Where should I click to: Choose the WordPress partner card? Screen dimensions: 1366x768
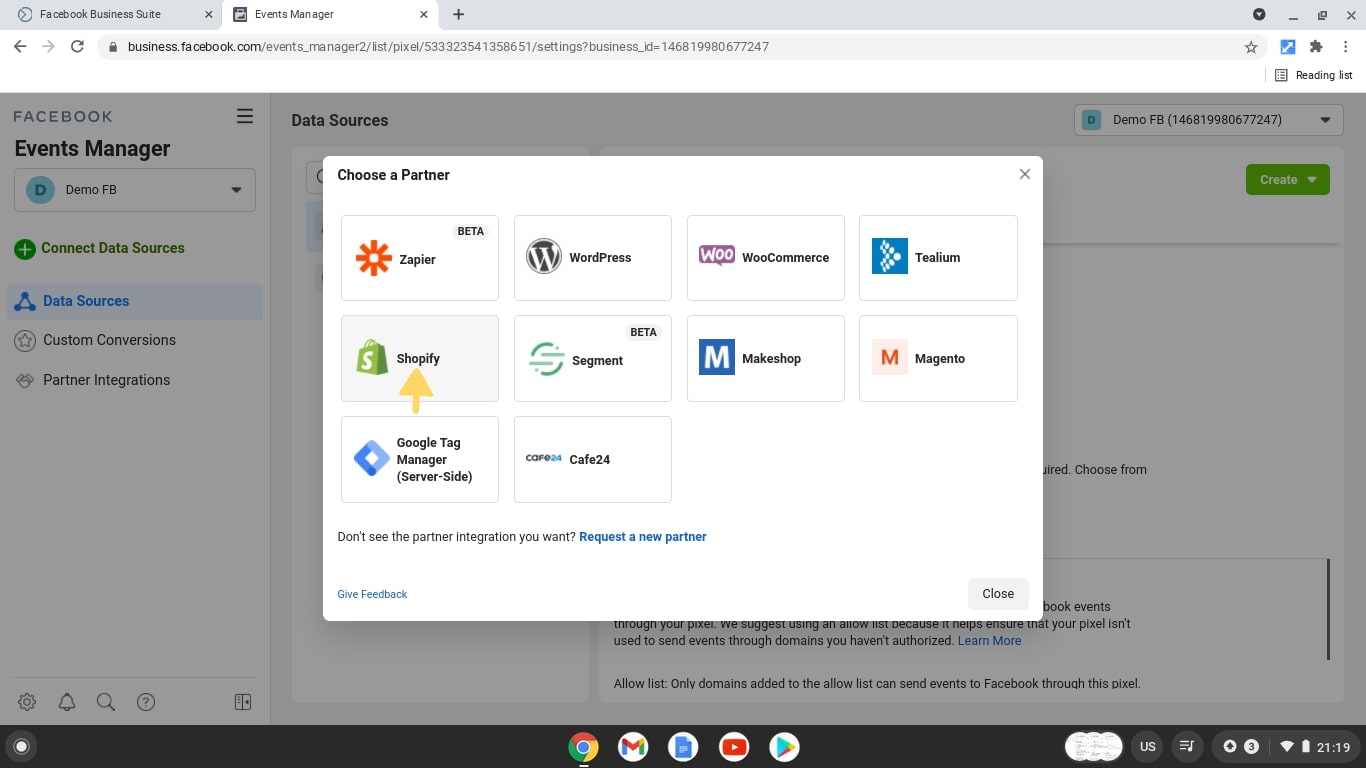tap(593, 258)
